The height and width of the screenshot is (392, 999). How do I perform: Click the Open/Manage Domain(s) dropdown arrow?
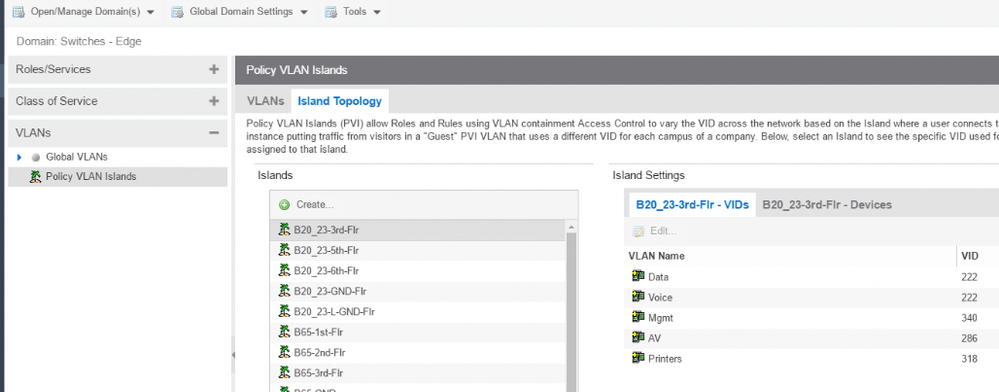tap(150, 12)
